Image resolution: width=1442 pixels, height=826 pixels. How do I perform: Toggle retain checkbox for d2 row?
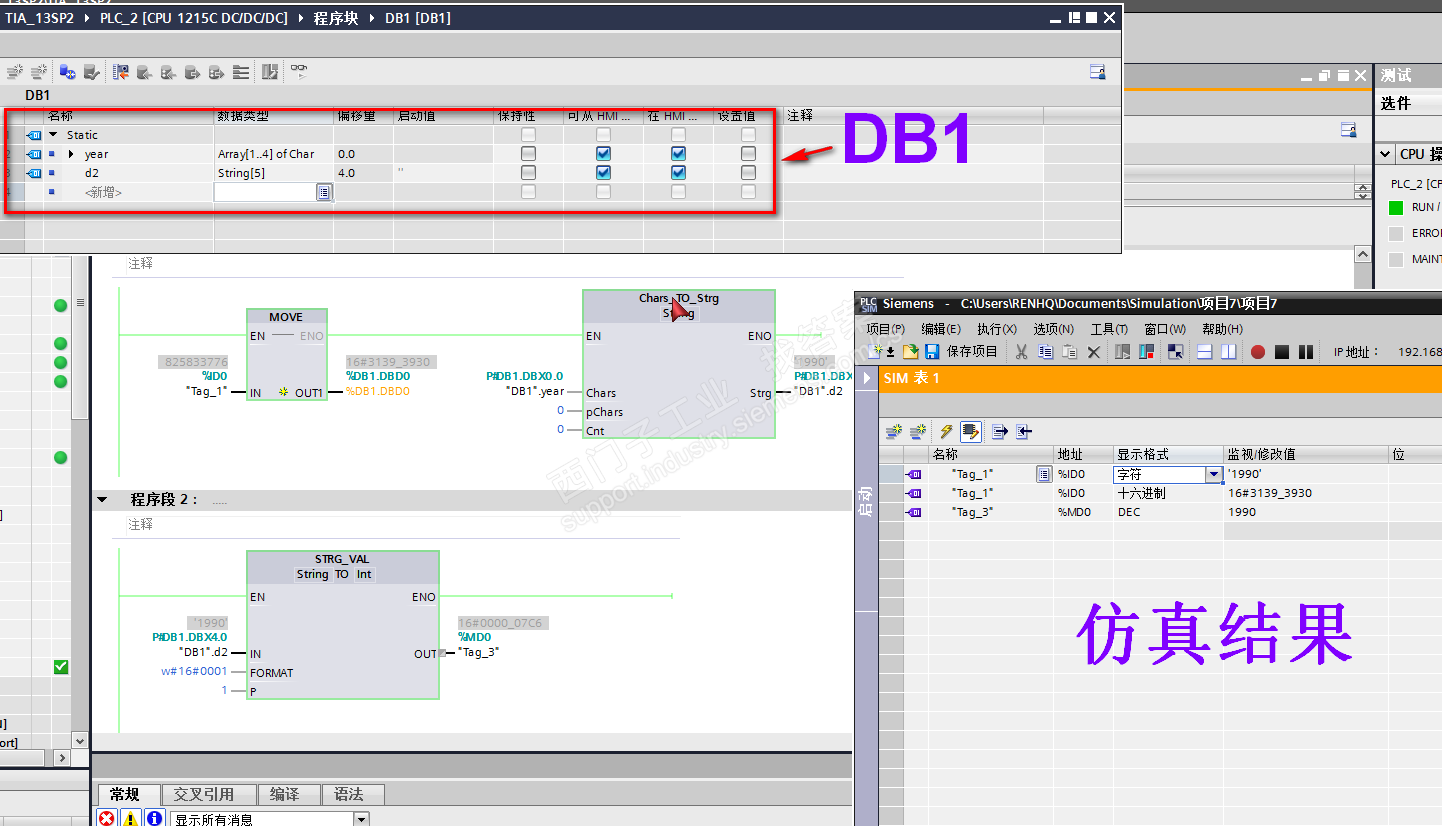click(x=528, y=173)
